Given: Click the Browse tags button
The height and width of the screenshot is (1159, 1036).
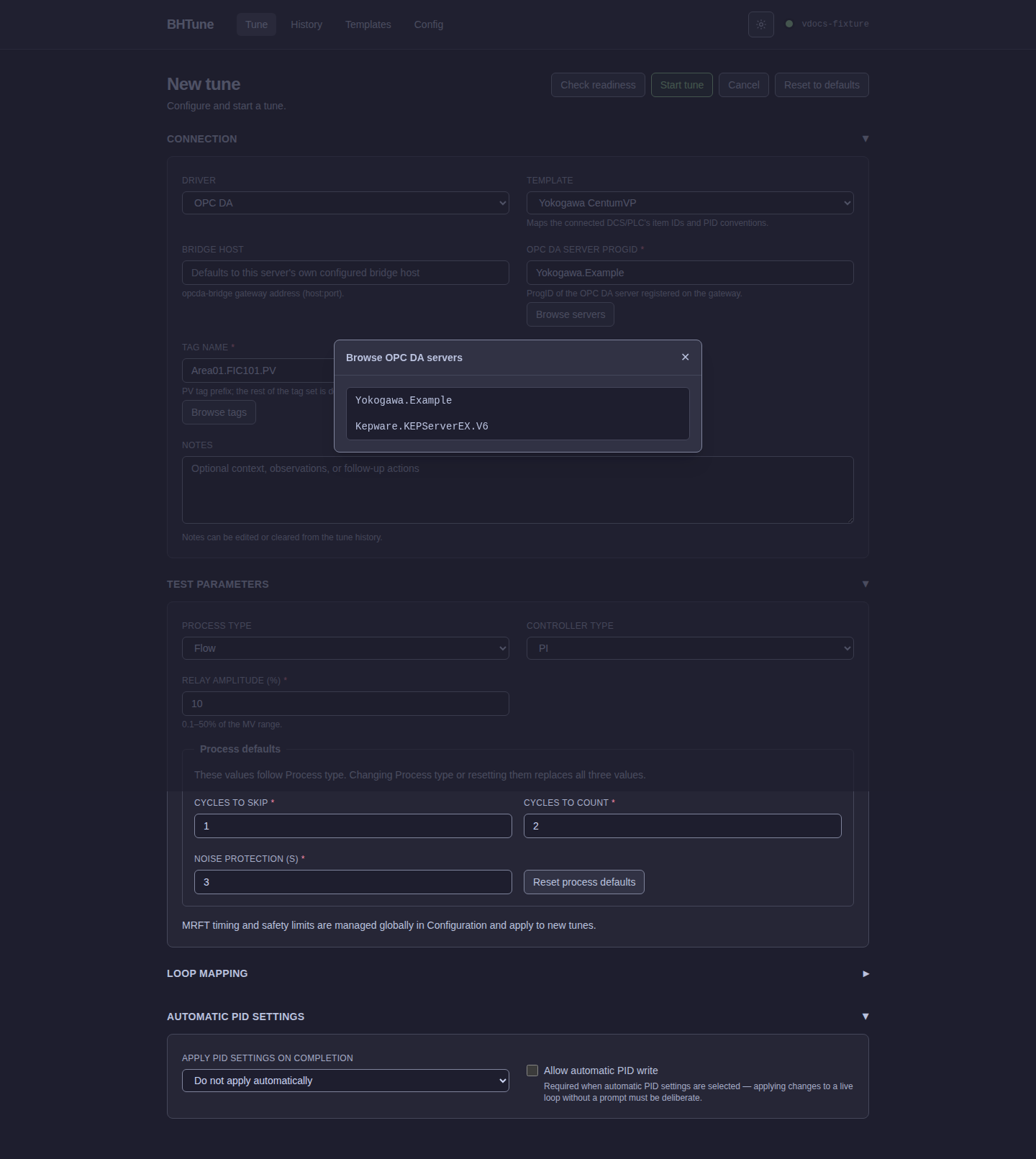Looking at the screenshot, I should (x=219, y=412).
